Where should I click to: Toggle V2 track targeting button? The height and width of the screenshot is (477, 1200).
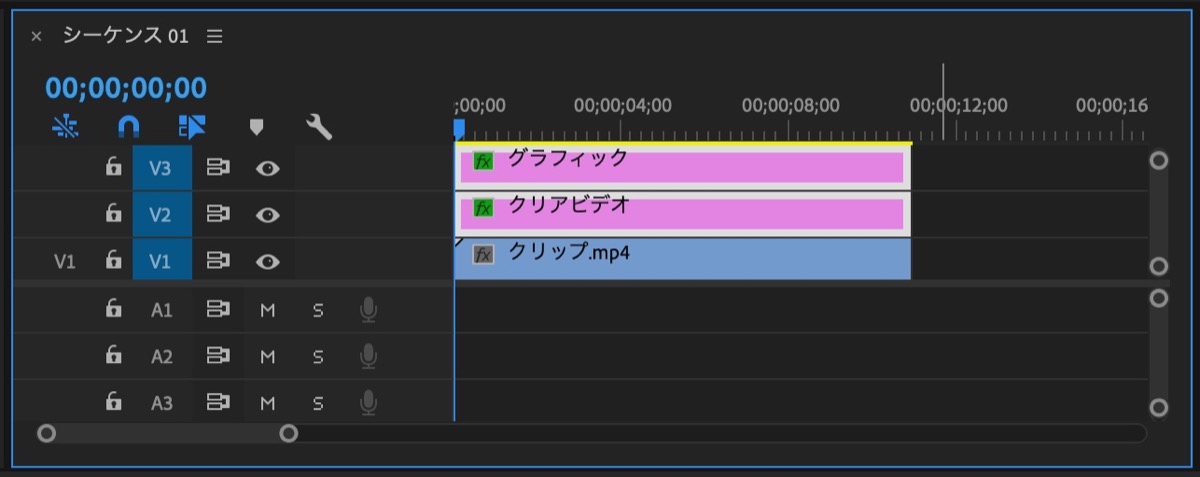161,215
